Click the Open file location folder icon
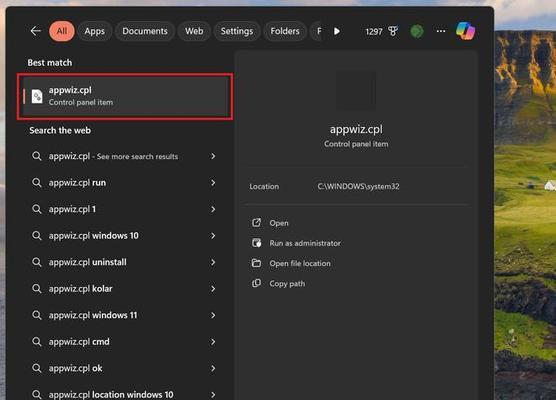 (256, 263)
